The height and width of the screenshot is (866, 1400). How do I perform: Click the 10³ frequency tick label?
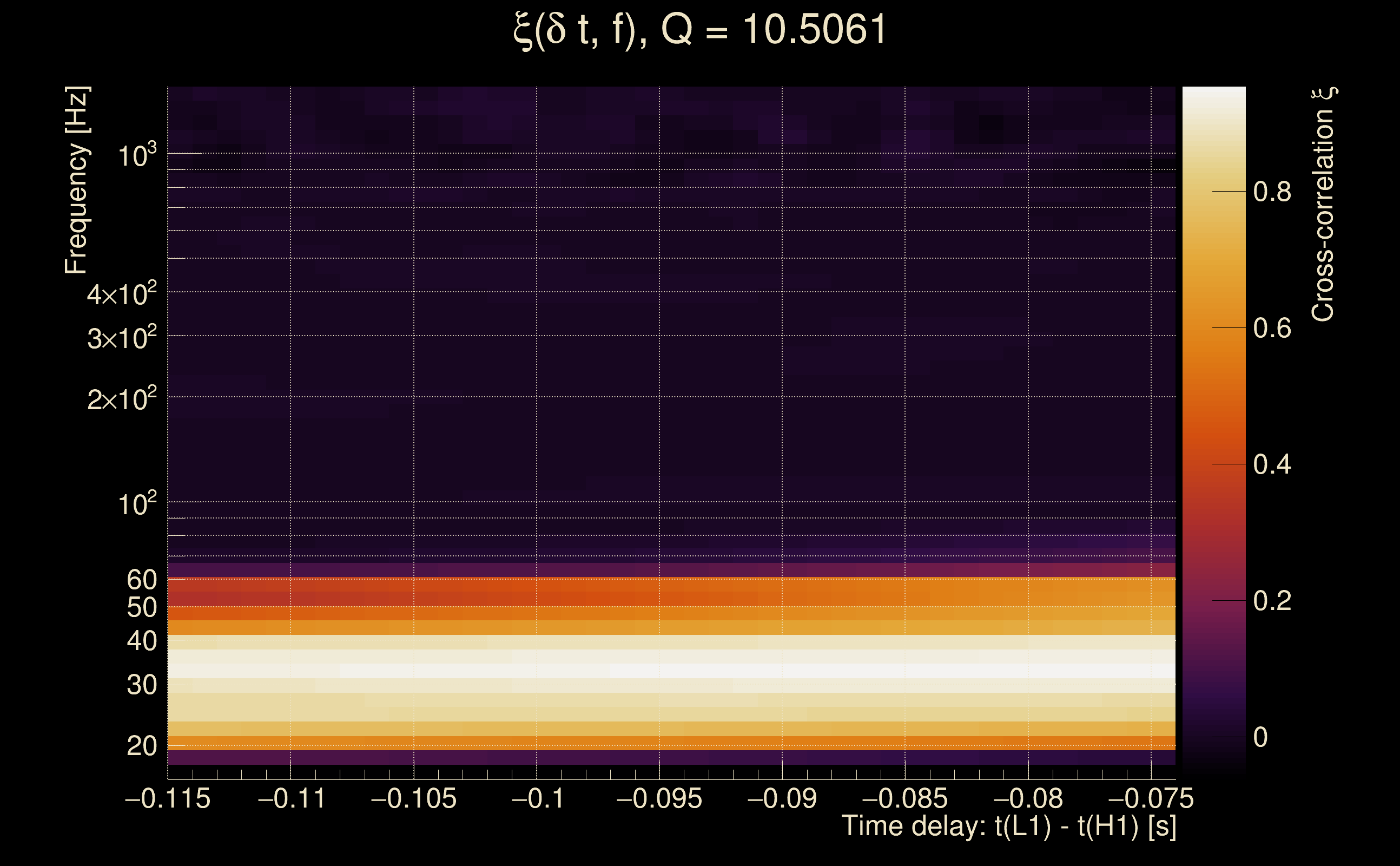[137, 156]
